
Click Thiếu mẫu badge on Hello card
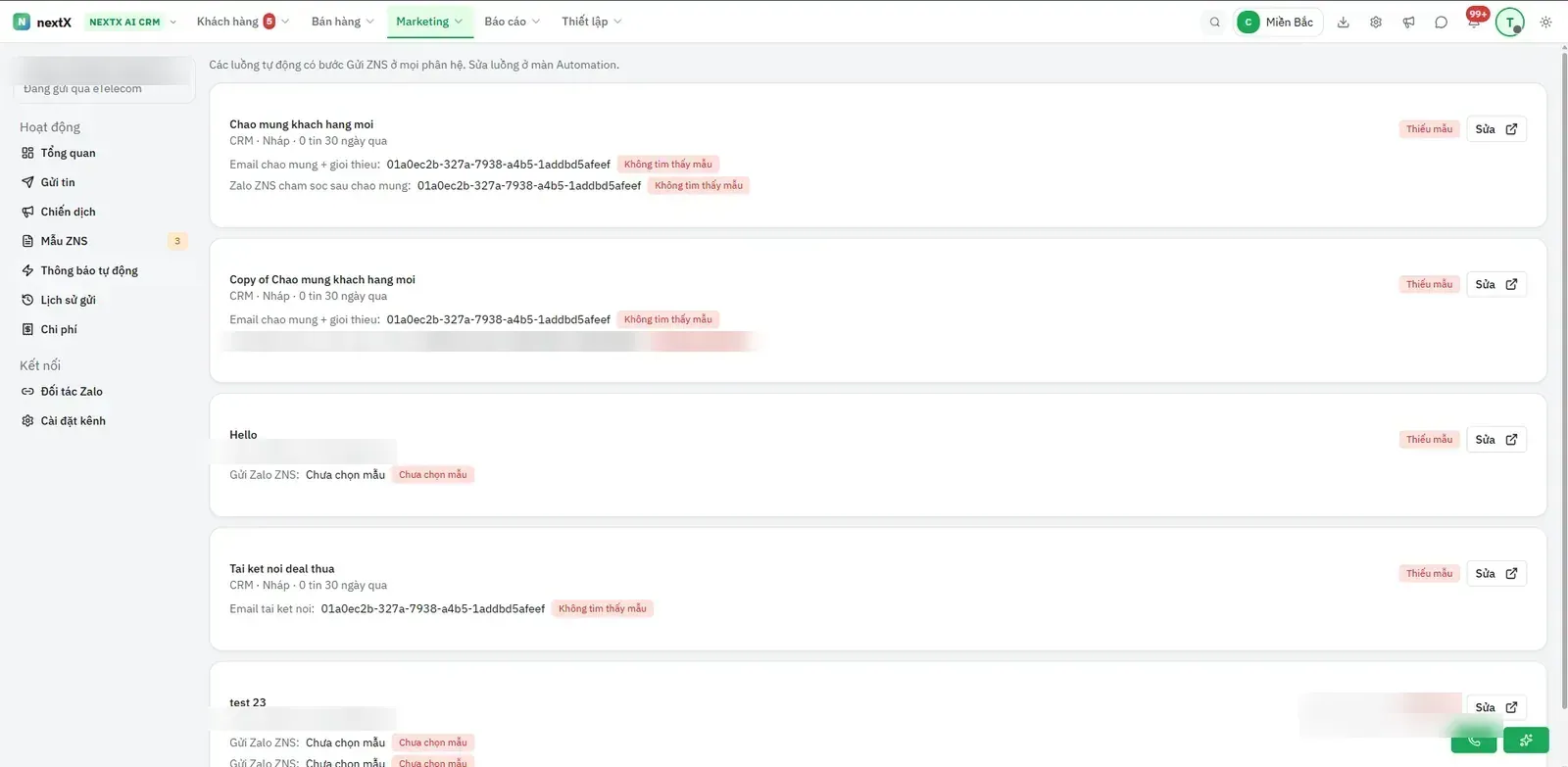pyautogui.click(x=1429, y=440)
